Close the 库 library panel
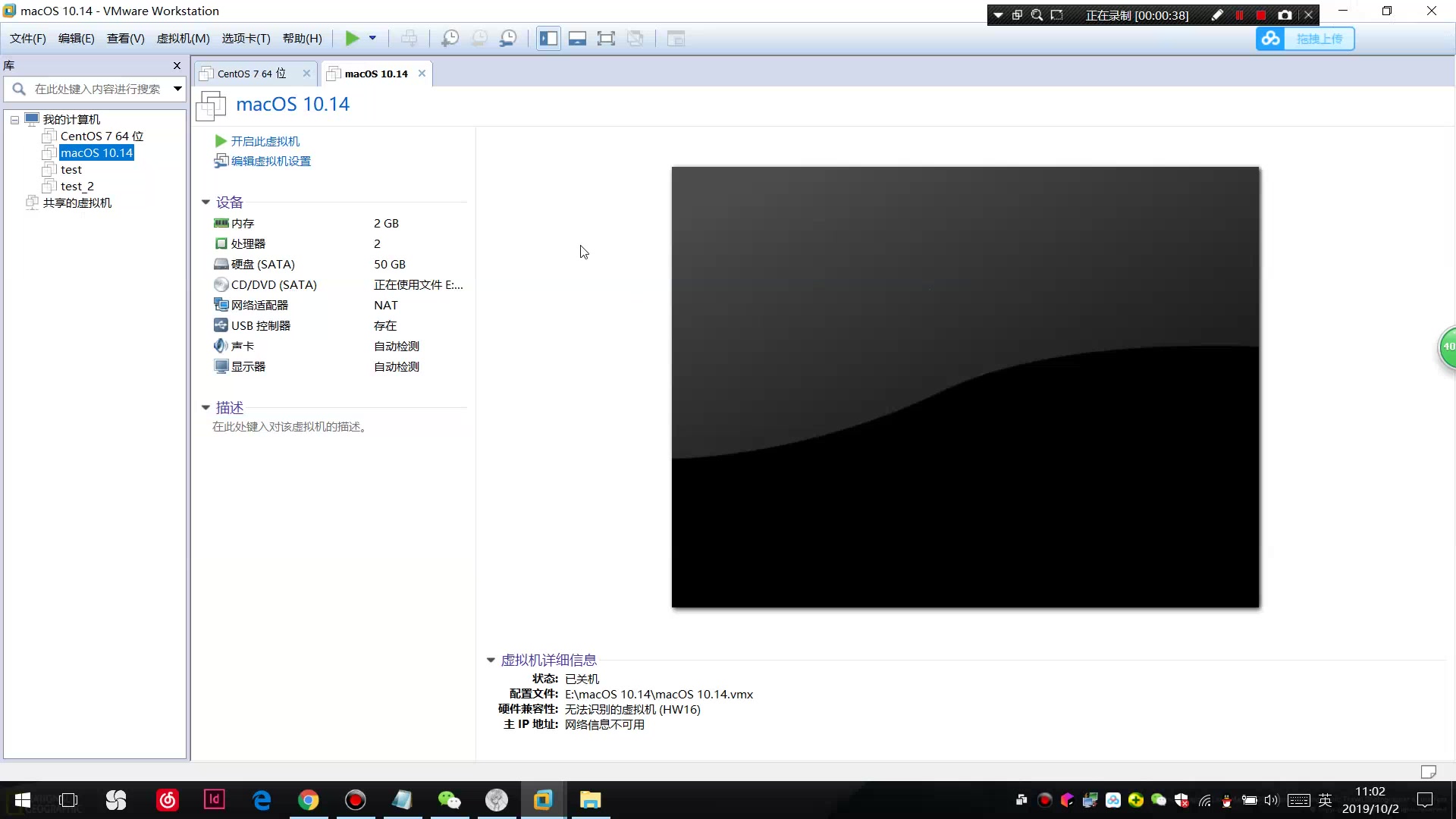 [x=177, y=66]
